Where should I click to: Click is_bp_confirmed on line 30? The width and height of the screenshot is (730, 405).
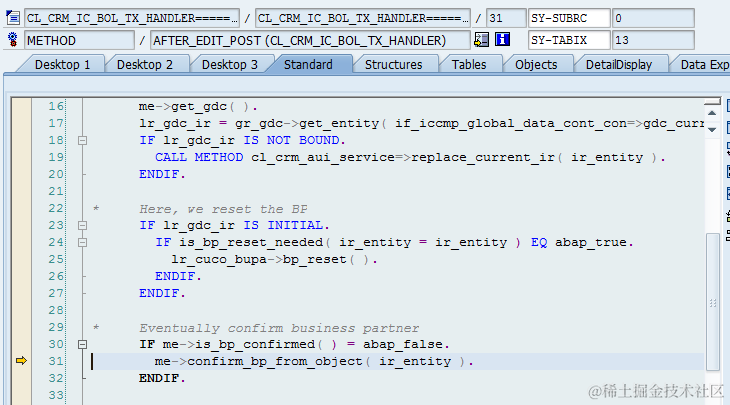point(255,344)
